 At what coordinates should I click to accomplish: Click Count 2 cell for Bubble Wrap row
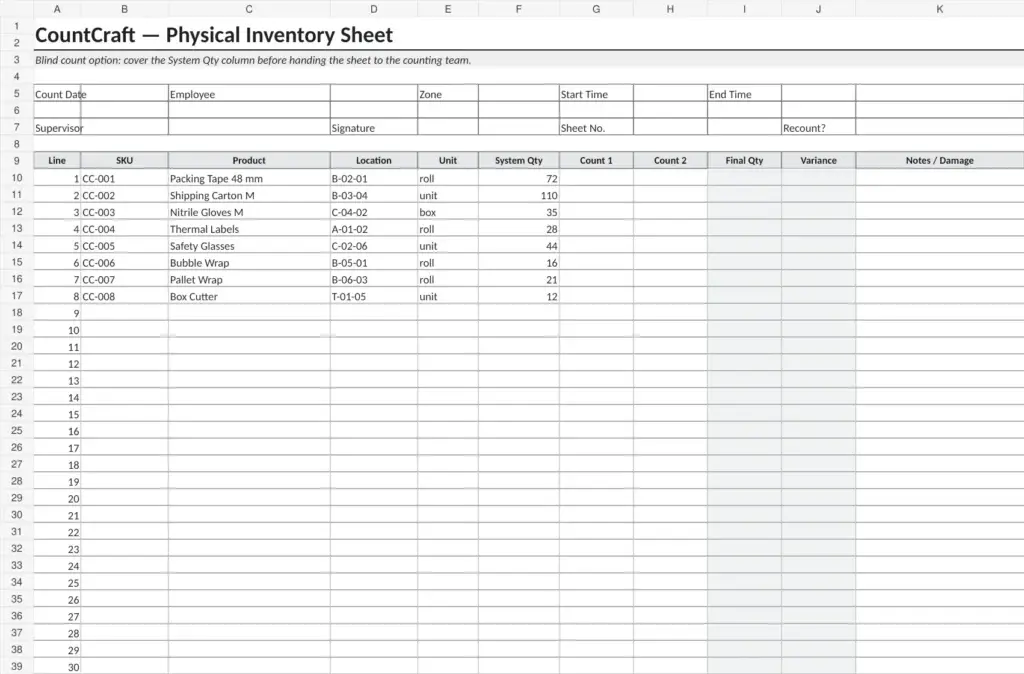coord(670,263)
